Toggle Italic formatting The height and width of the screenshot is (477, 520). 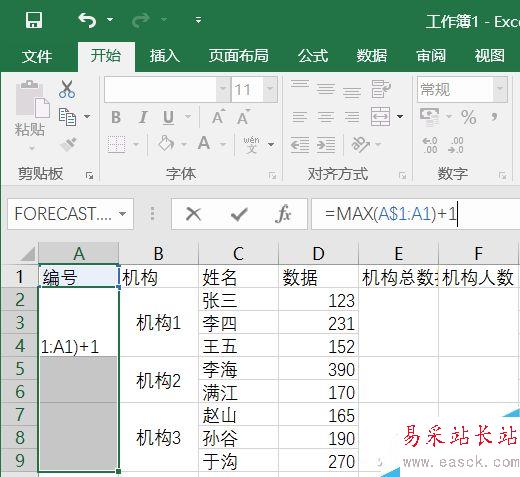click(x=143, y=117)
